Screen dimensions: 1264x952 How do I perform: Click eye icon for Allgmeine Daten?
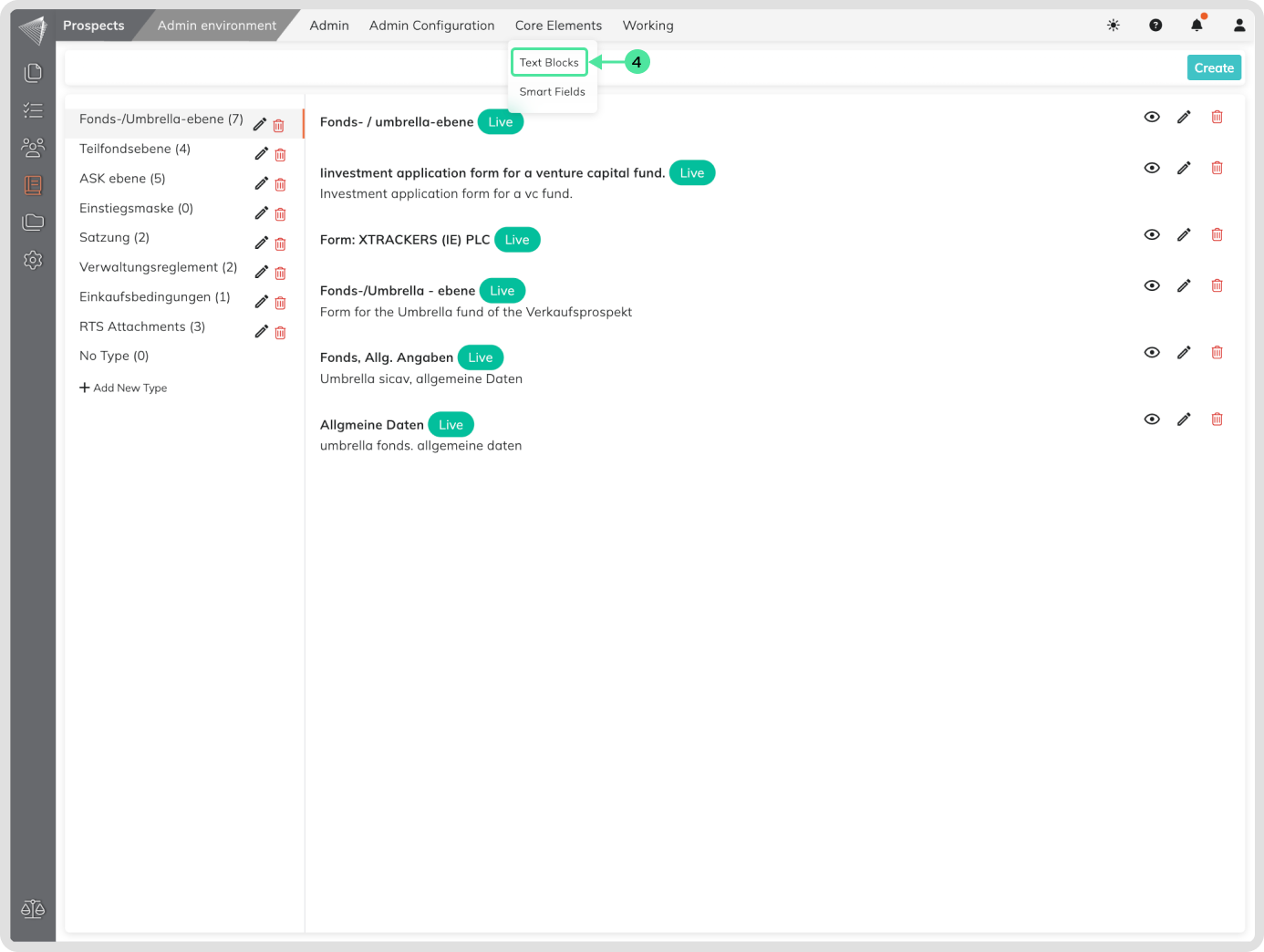click(x=1152, y=419)
